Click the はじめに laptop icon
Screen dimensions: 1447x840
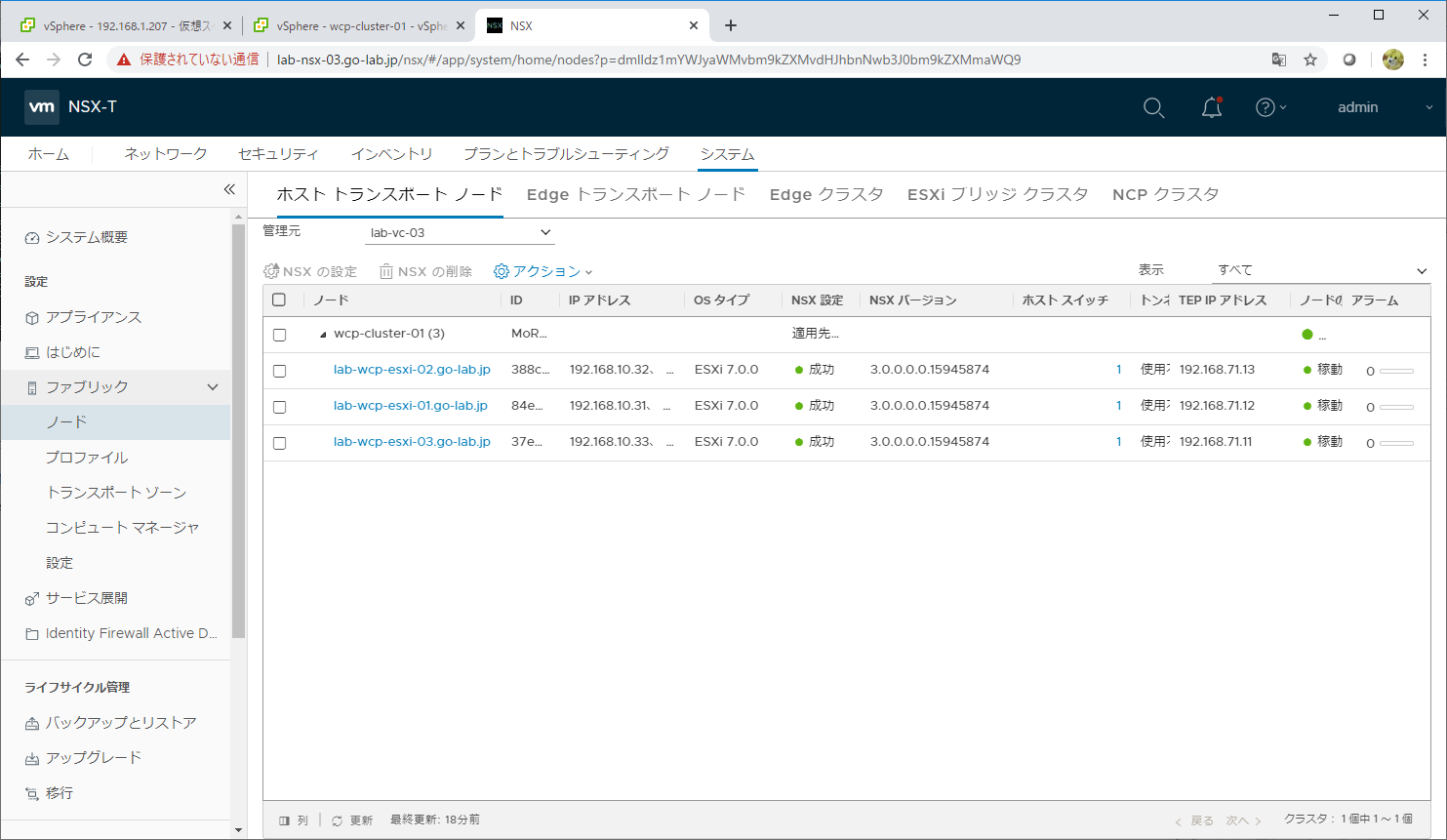32,353
